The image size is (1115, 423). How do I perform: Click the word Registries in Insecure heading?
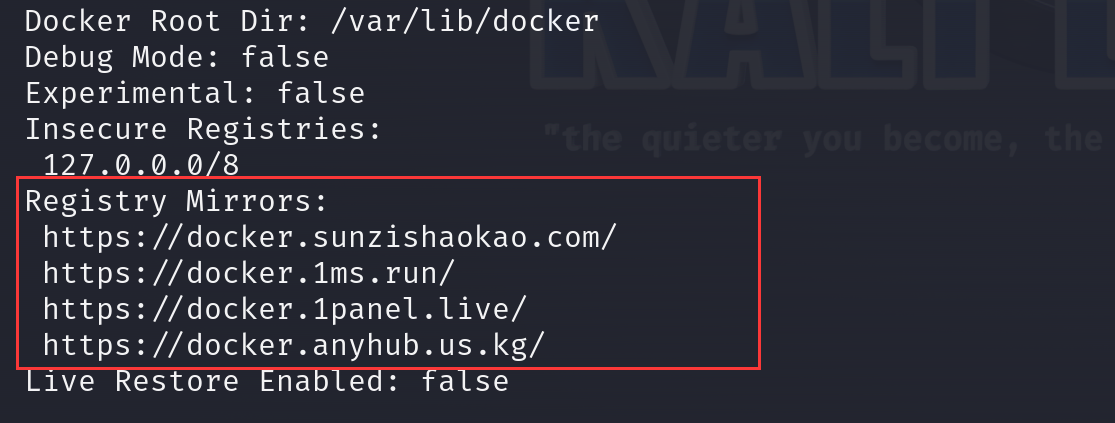coord(285,129)
